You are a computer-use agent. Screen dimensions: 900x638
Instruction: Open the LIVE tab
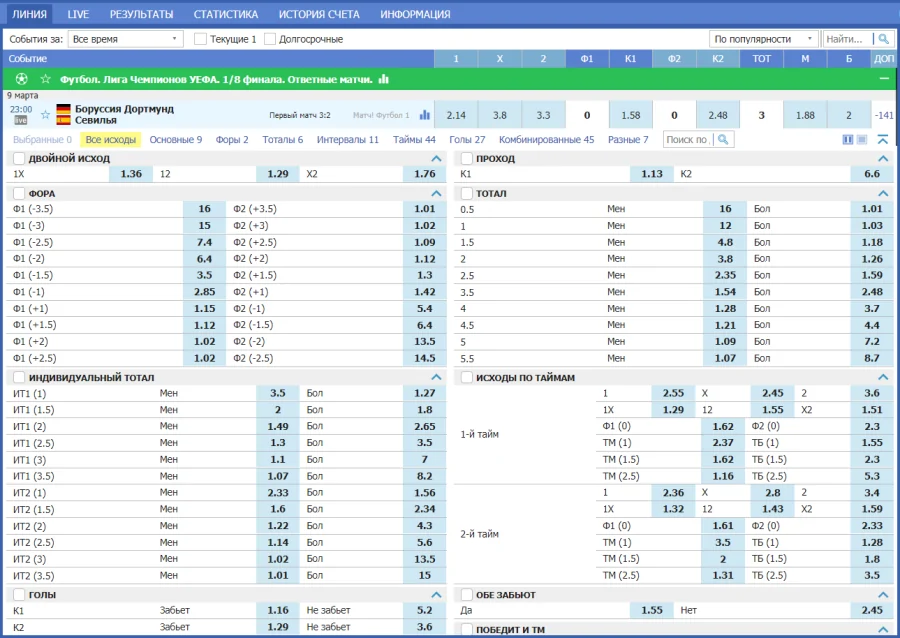[78, 14]
